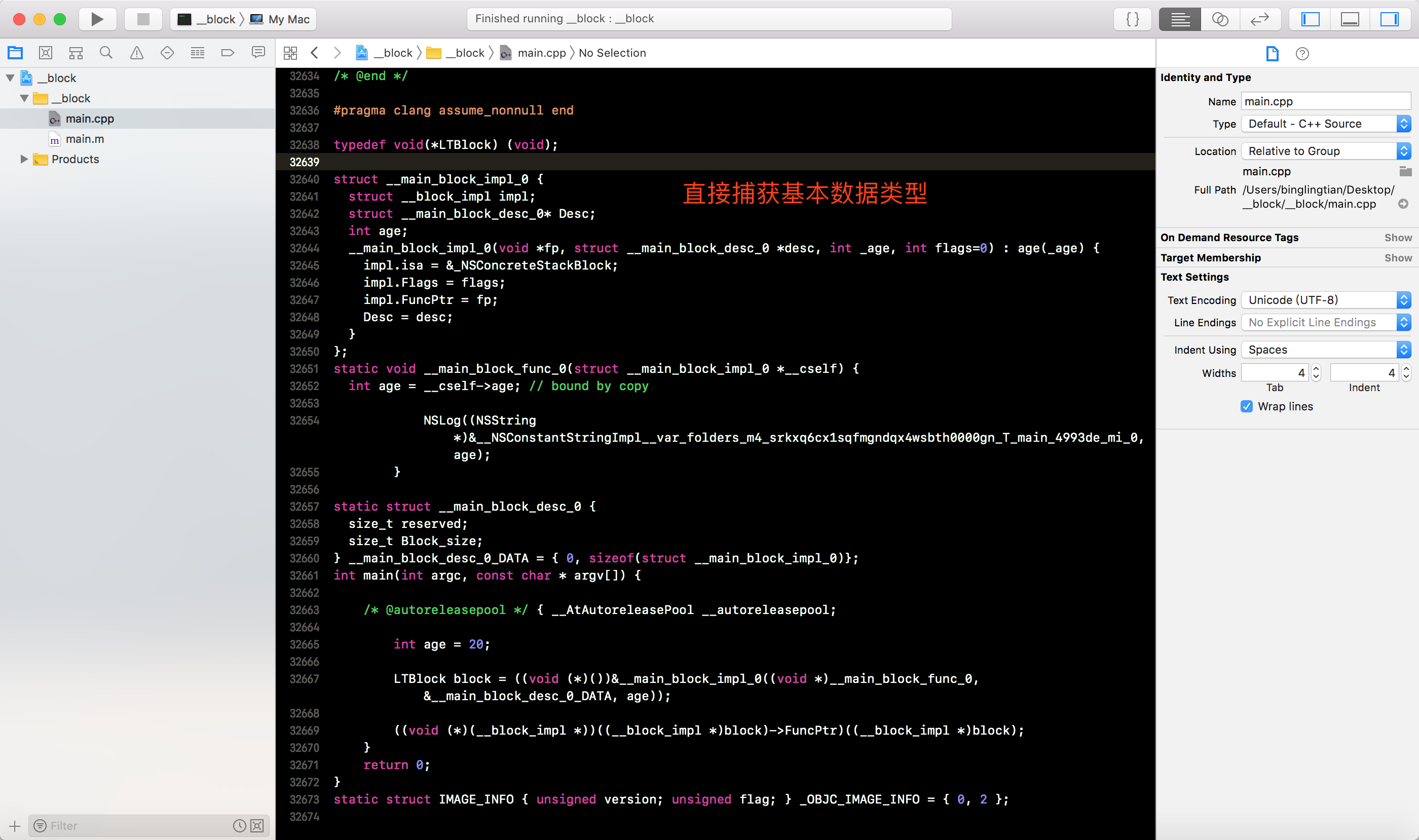Screen dimensions: 1419x840
Task: Show the File inspector
Action: tap(1273, 53)
